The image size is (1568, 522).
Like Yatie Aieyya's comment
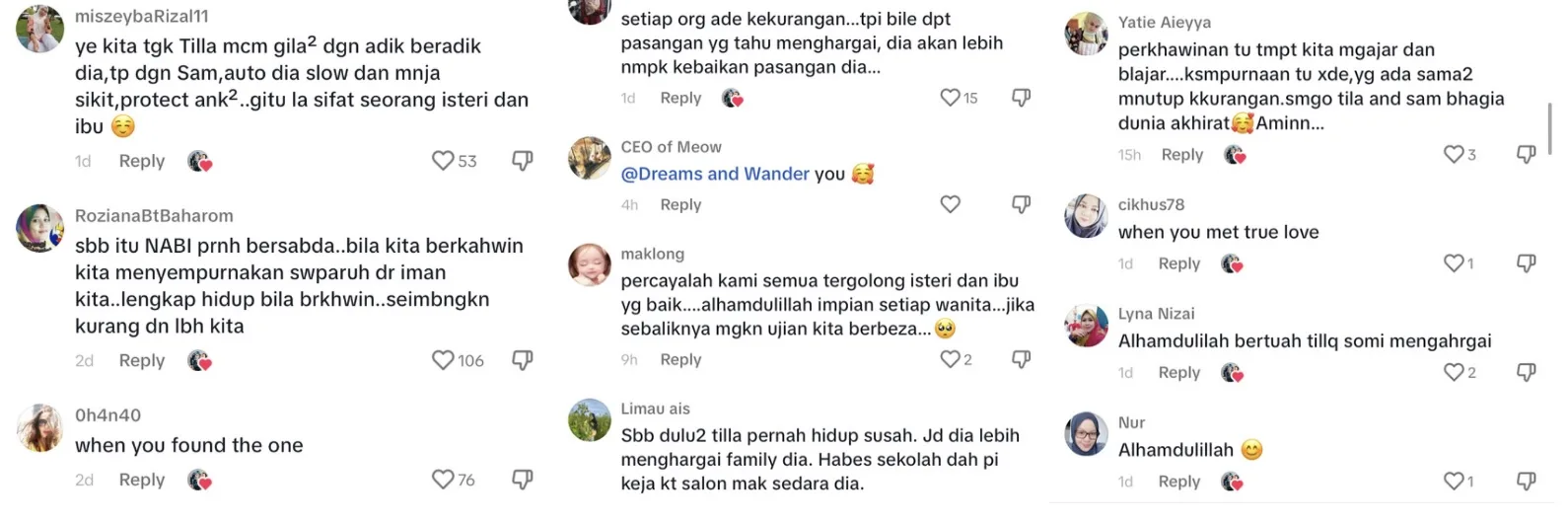1454,154
